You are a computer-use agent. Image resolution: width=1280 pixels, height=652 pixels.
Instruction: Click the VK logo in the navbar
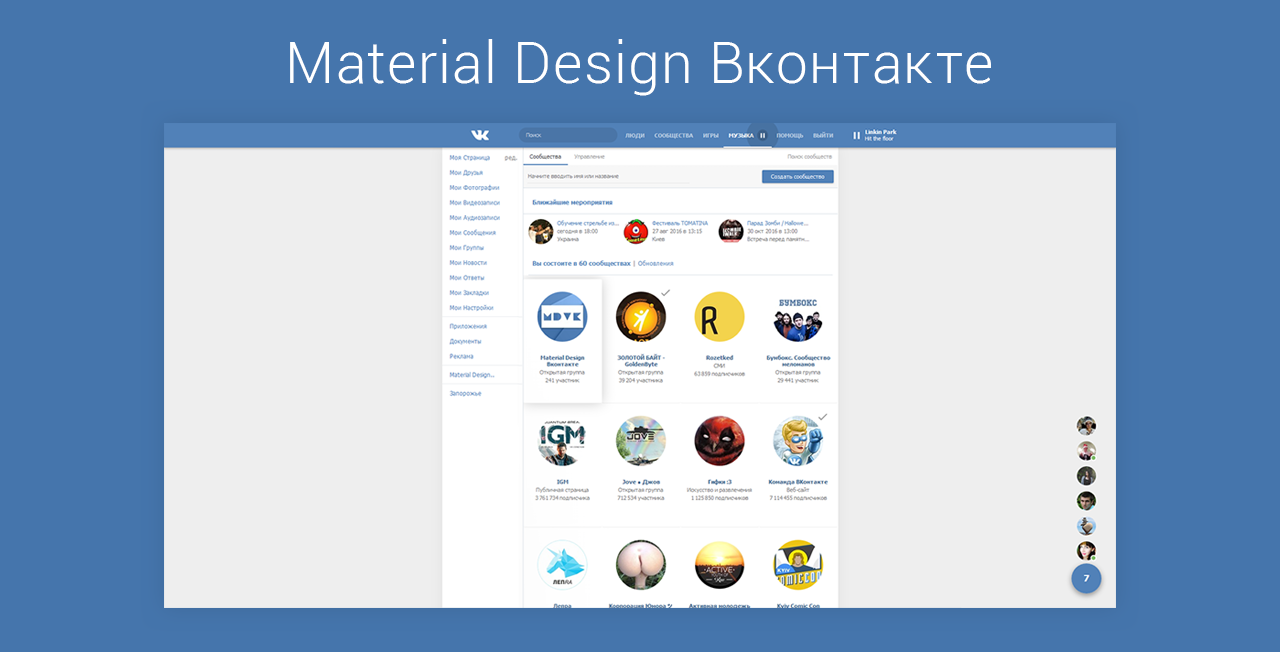pyautogui.click(x=480, y=135)
